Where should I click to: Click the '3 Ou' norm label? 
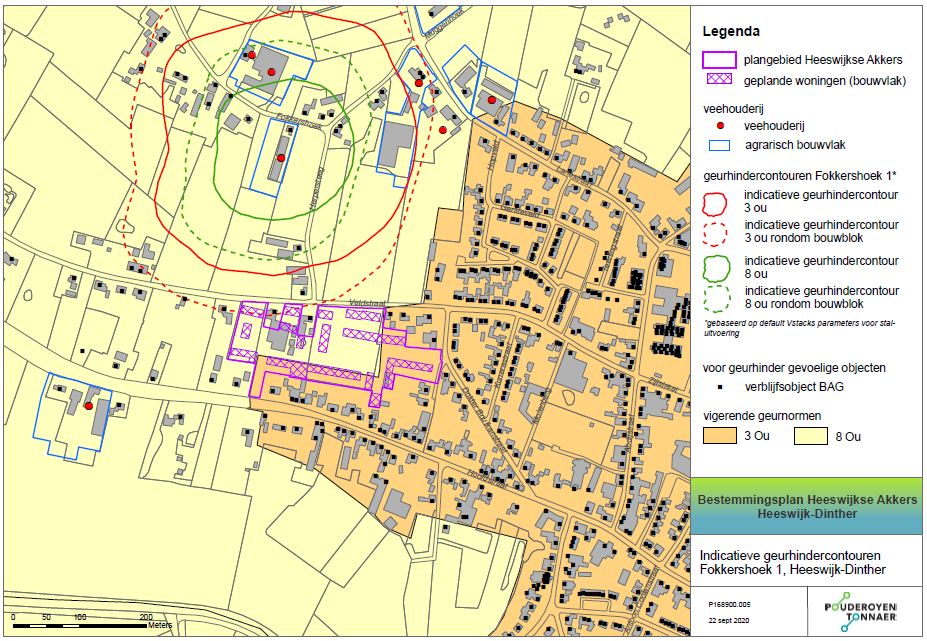757,436
